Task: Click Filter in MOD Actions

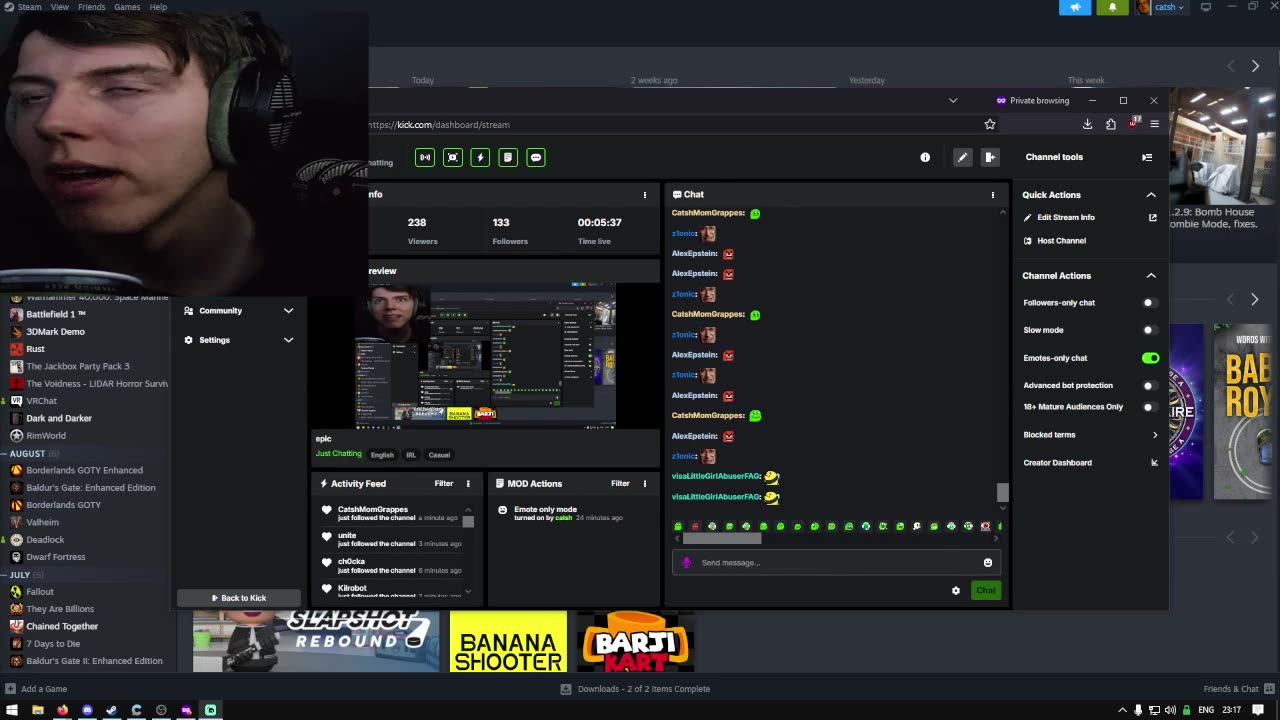Action: coord(621,484)
